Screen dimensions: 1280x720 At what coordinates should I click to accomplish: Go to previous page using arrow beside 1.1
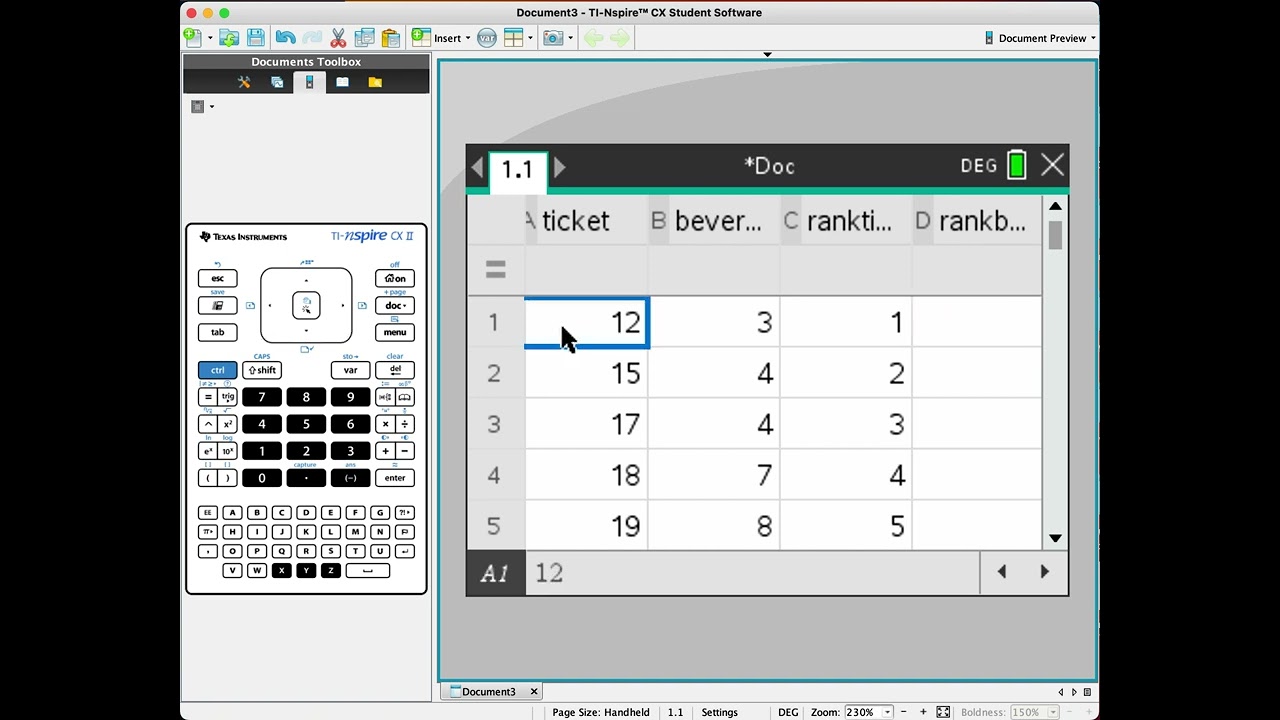point(478,168)
